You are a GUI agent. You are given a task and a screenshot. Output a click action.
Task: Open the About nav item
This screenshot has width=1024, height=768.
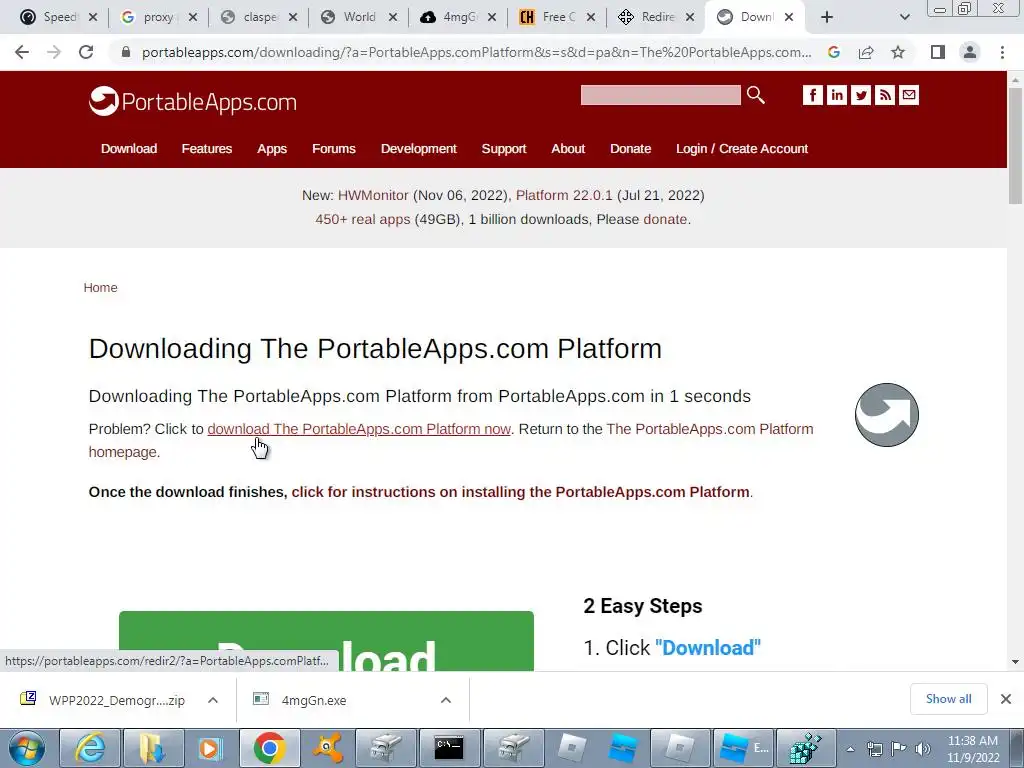click(568, 149)
